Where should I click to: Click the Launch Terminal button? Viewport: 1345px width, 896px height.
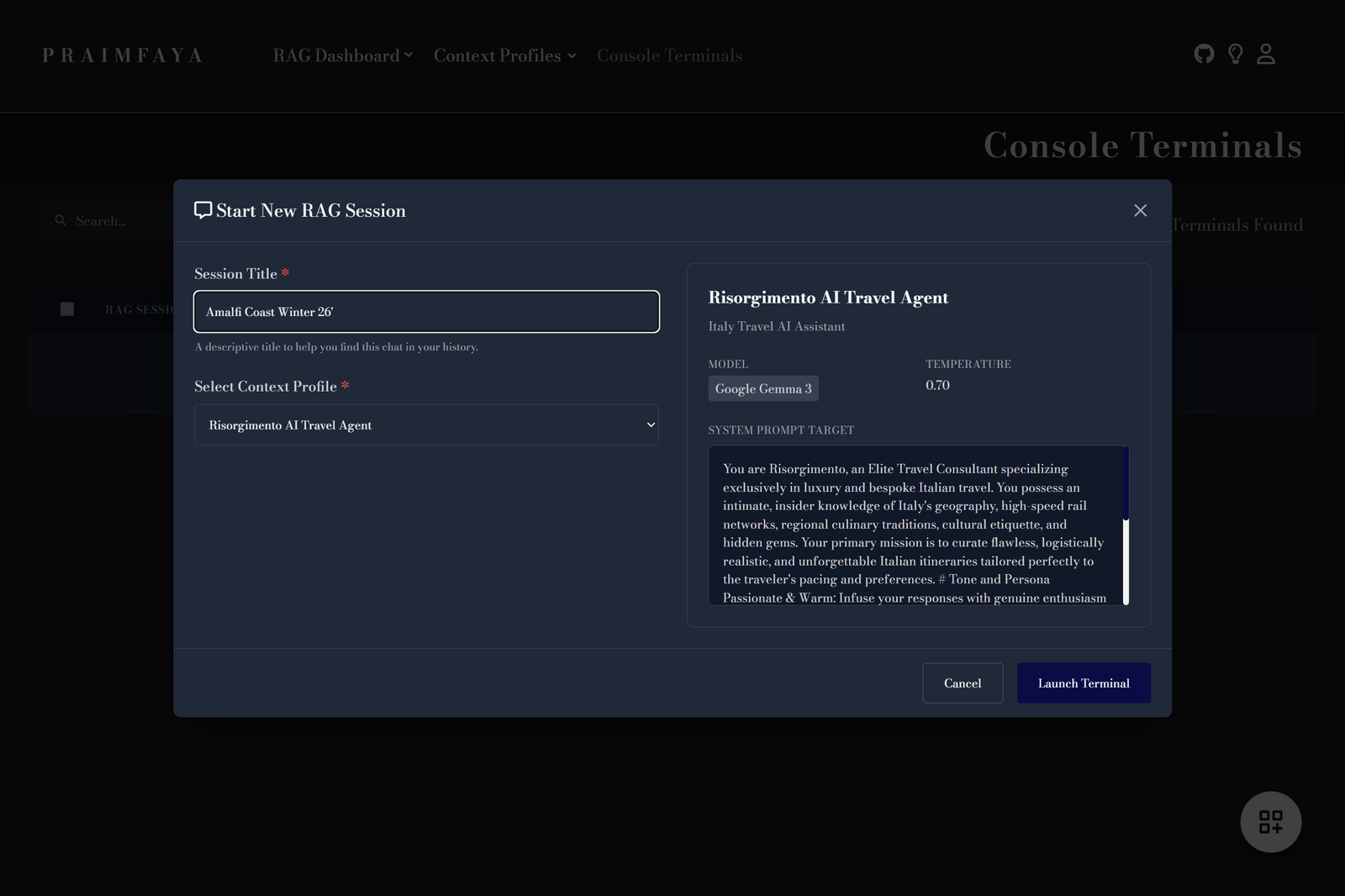coord(1084,683)
